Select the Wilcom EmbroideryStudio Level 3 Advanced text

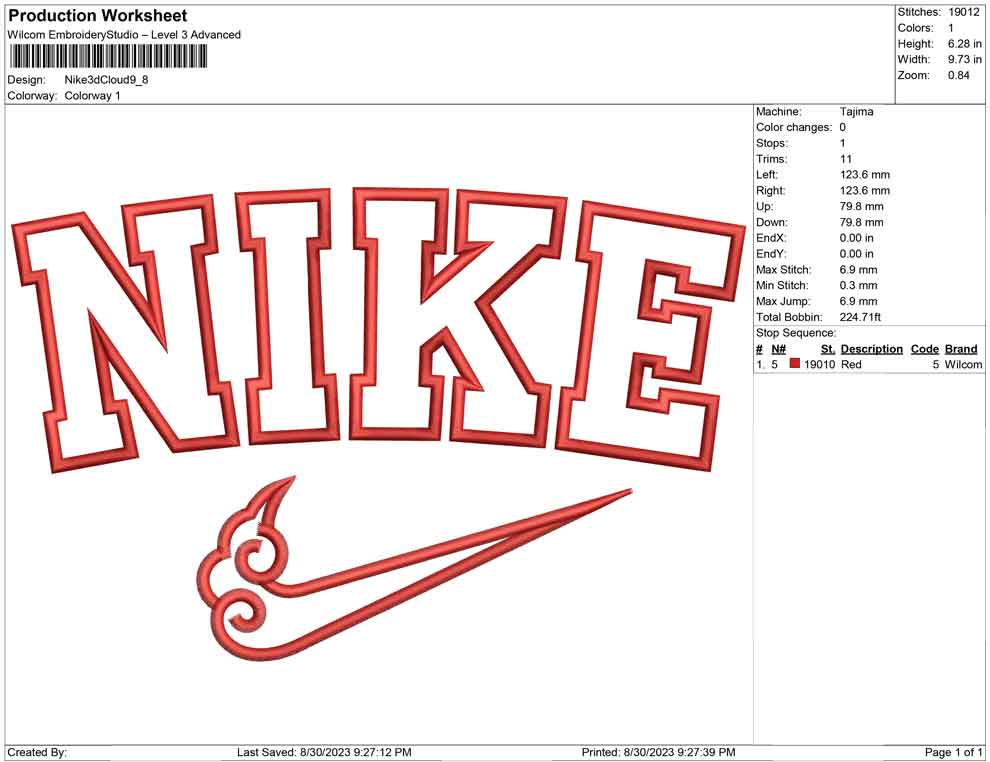tap(124, 35)
